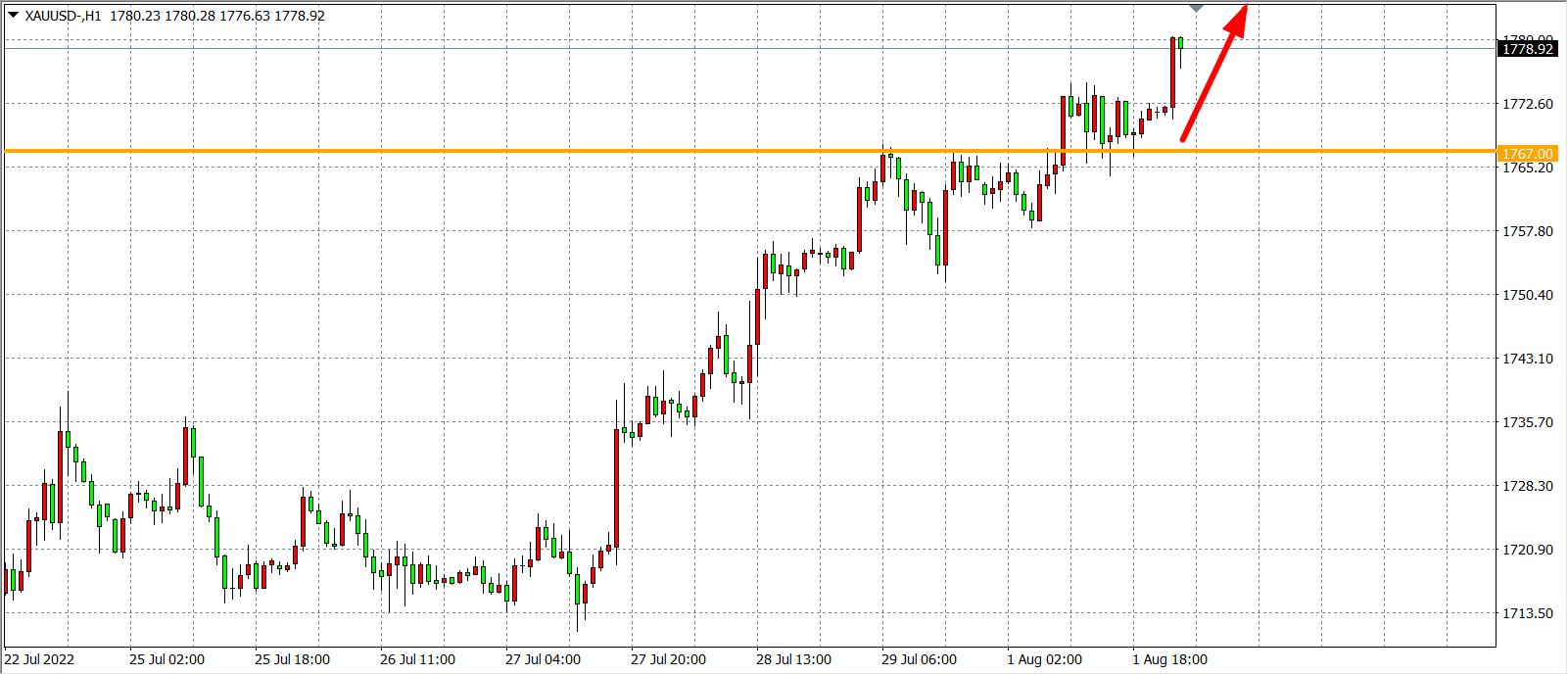Click the XAUUSD-,H1 symbol title text
The image size is (1568, 675).
tap(63, 16)
